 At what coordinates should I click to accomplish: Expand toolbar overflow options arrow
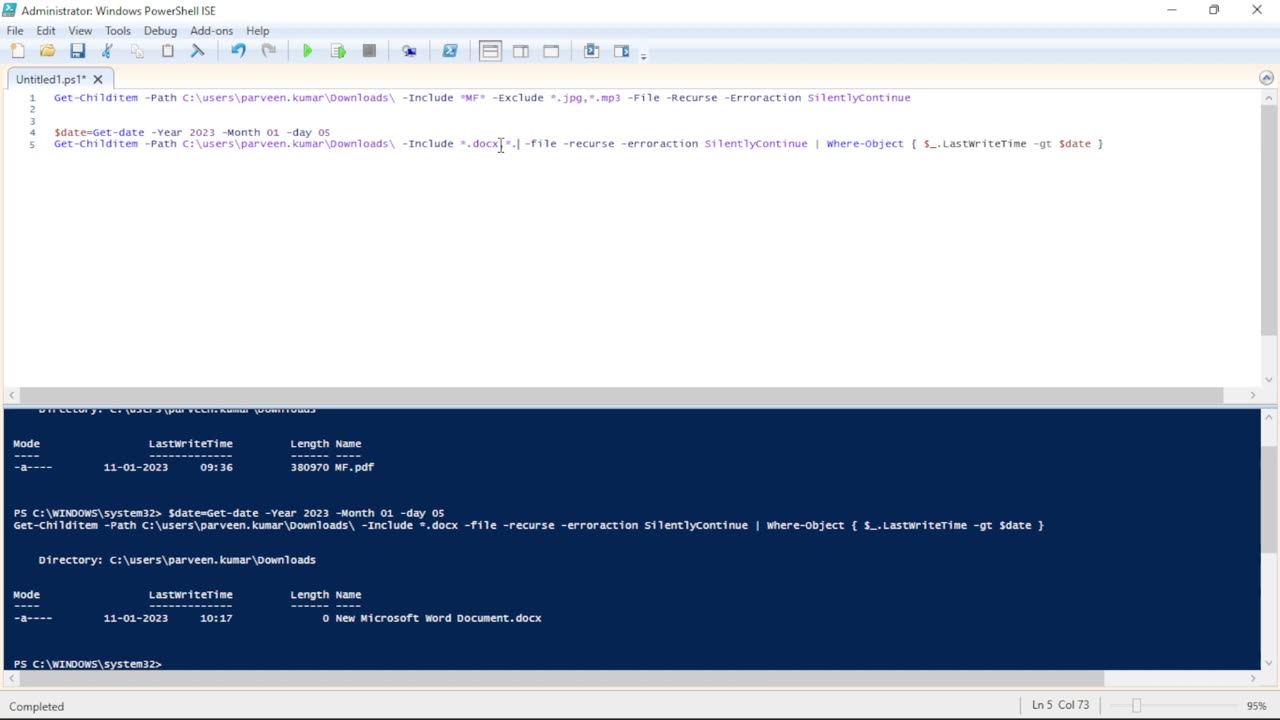(x=643, y=55)
